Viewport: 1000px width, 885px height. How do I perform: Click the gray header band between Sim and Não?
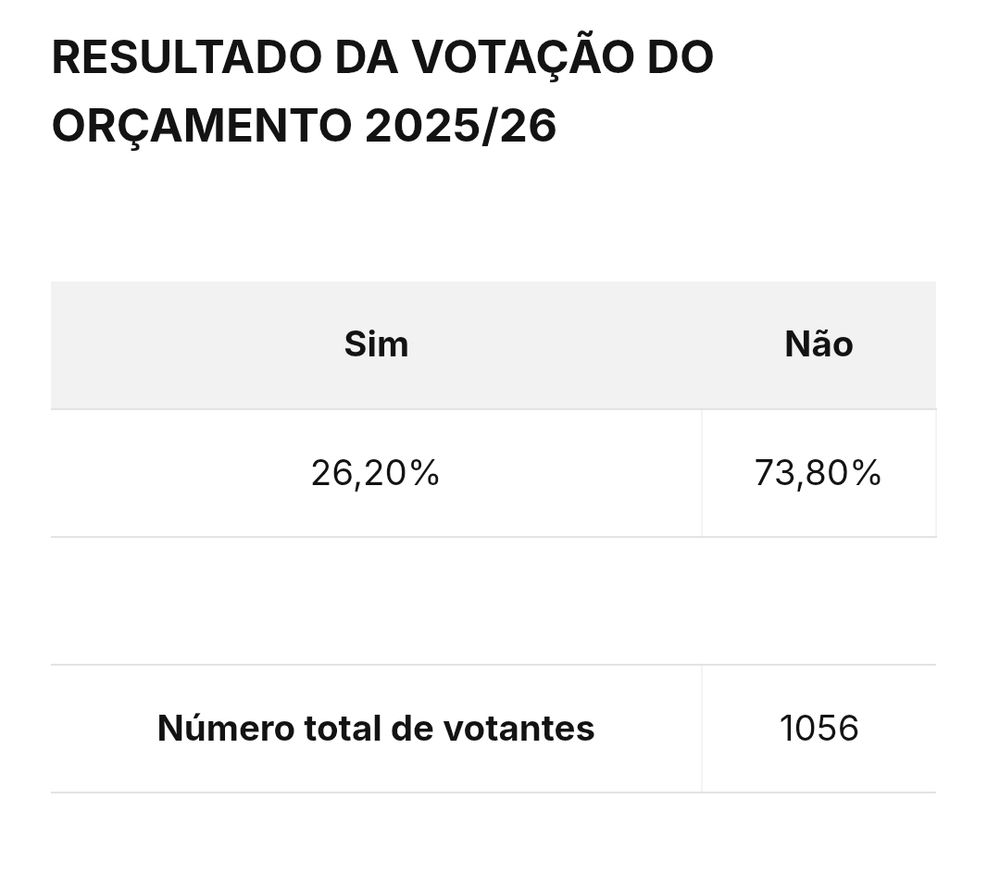(x=596, y=345)
